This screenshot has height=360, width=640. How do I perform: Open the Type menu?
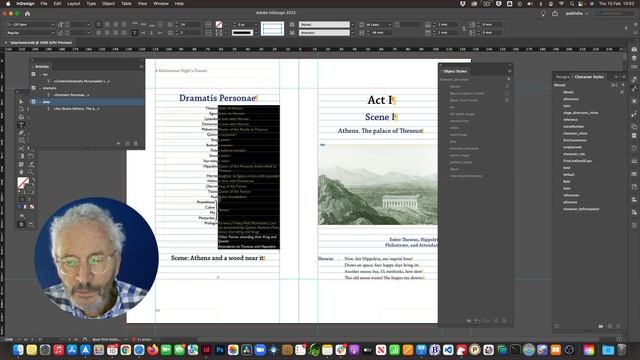(91, 4)
